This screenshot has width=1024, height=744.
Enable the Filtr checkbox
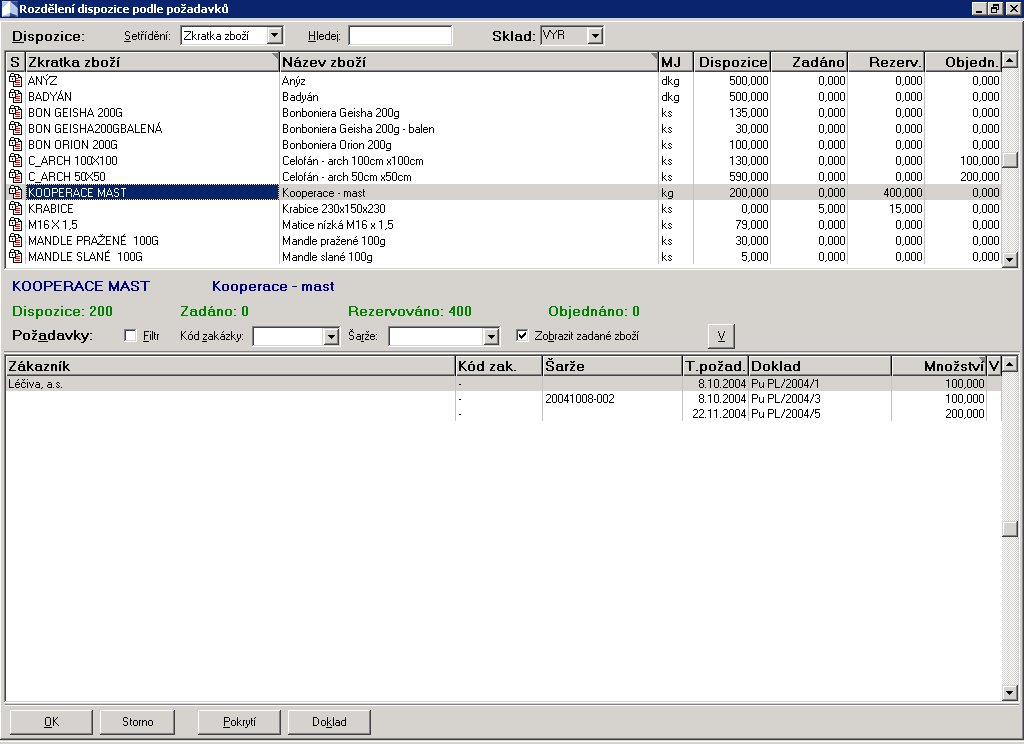[x=129, y=336]
